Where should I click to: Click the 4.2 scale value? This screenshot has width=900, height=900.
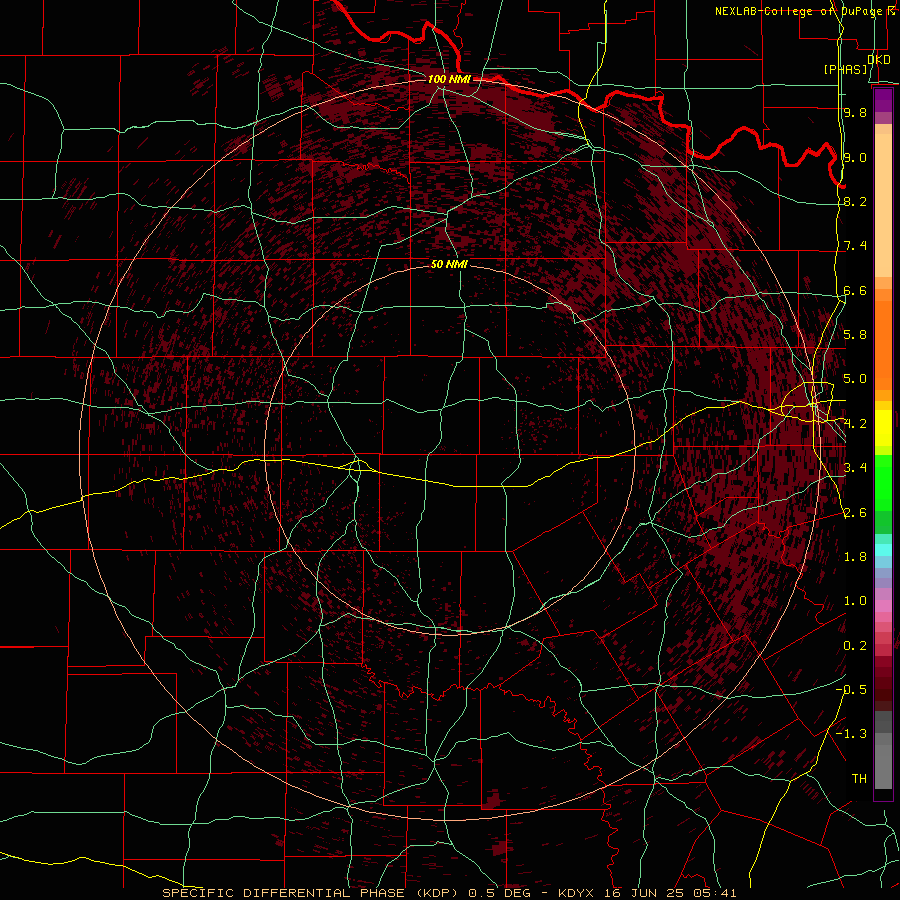coord(855,424)
